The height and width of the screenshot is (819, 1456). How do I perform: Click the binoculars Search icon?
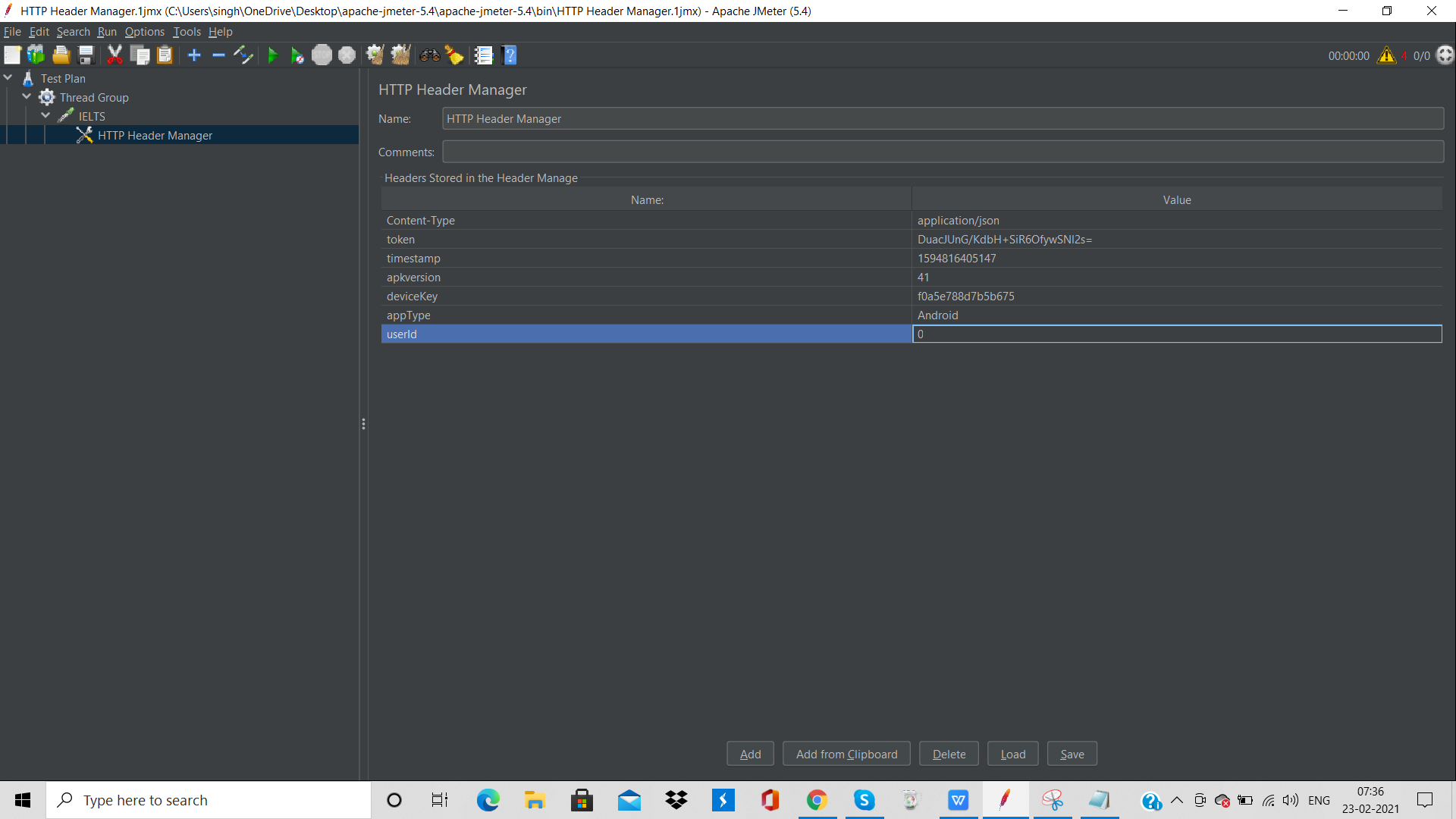[430, 55]
